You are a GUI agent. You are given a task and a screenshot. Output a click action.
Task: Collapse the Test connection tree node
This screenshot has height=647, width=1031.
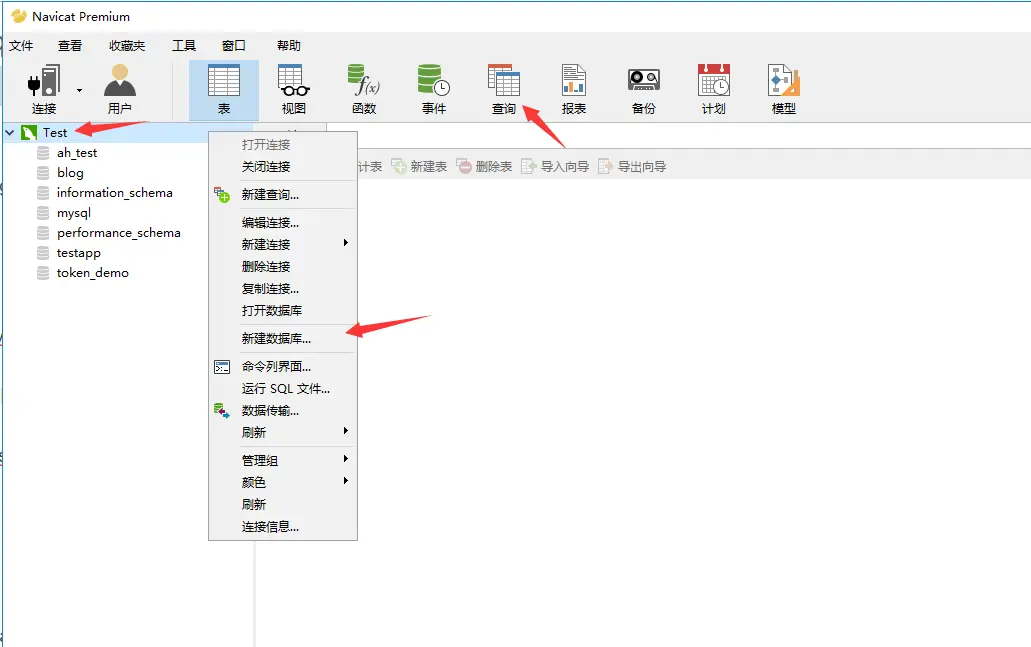click(x=10, y=133)
